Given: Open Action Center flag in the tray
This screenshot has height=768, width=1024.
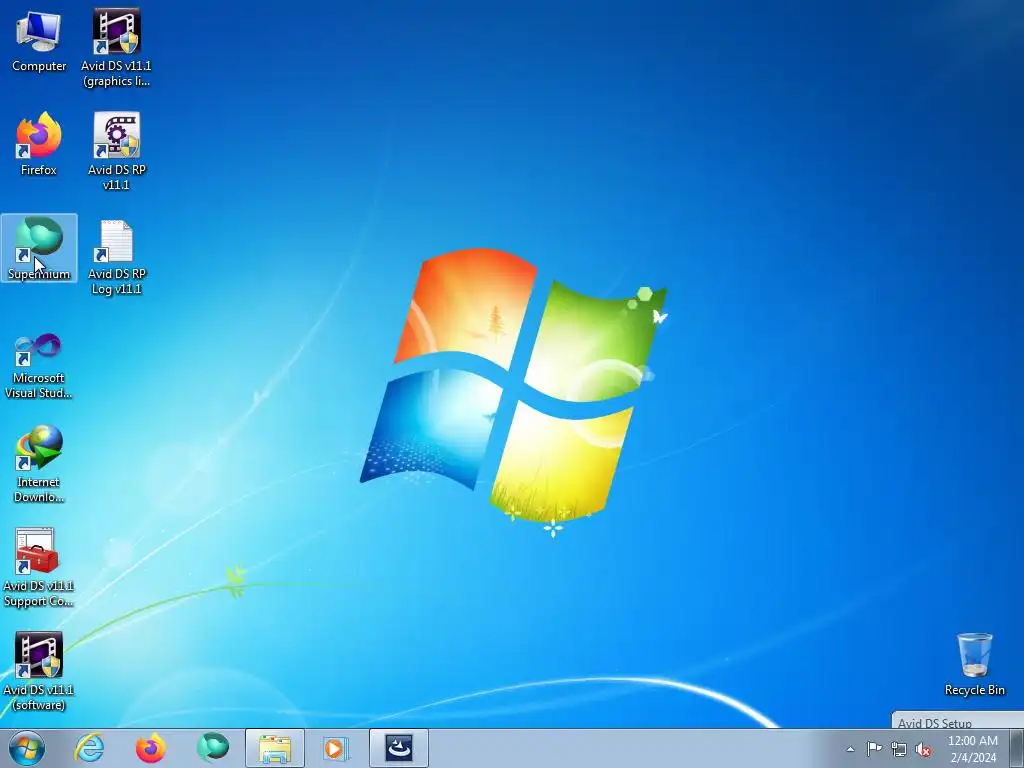Looking at the screenshot, I should tap(874, 749).
